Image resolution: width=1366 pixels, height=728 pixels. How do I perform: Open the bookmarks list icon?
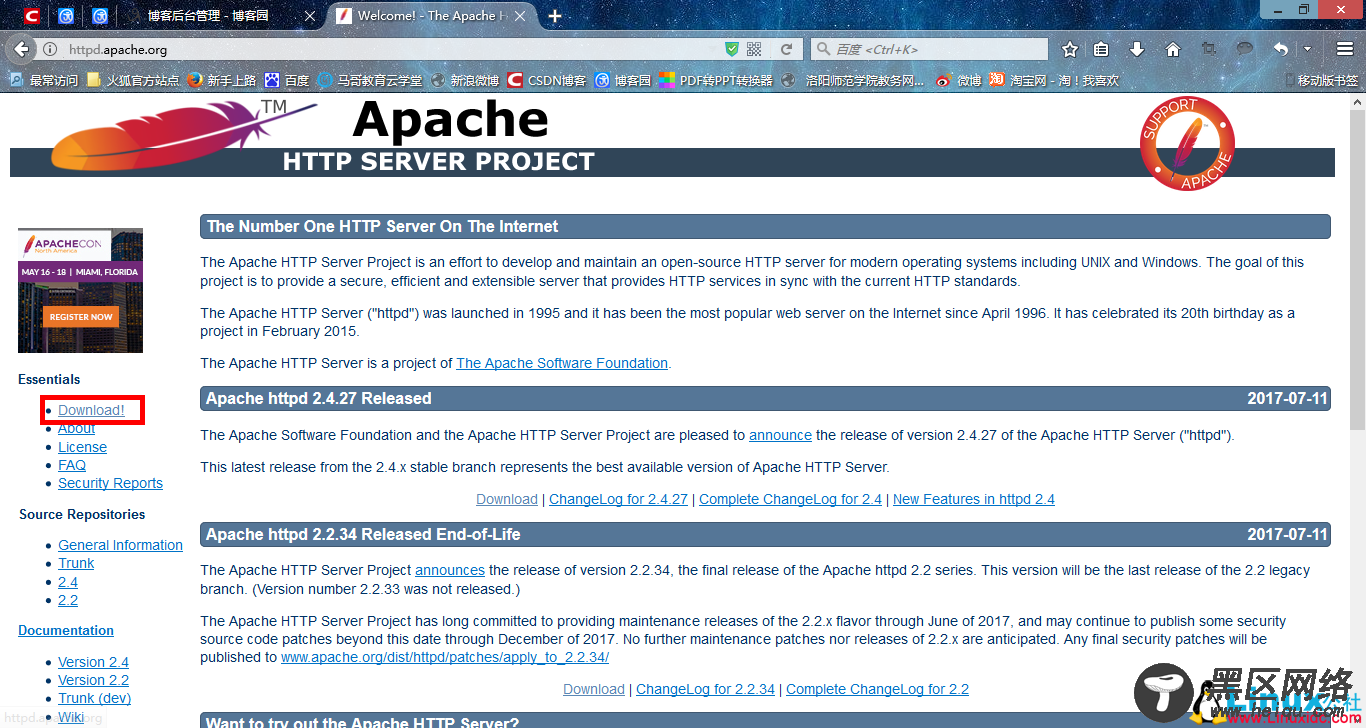pyautogui.click(x=1101, y=49)
